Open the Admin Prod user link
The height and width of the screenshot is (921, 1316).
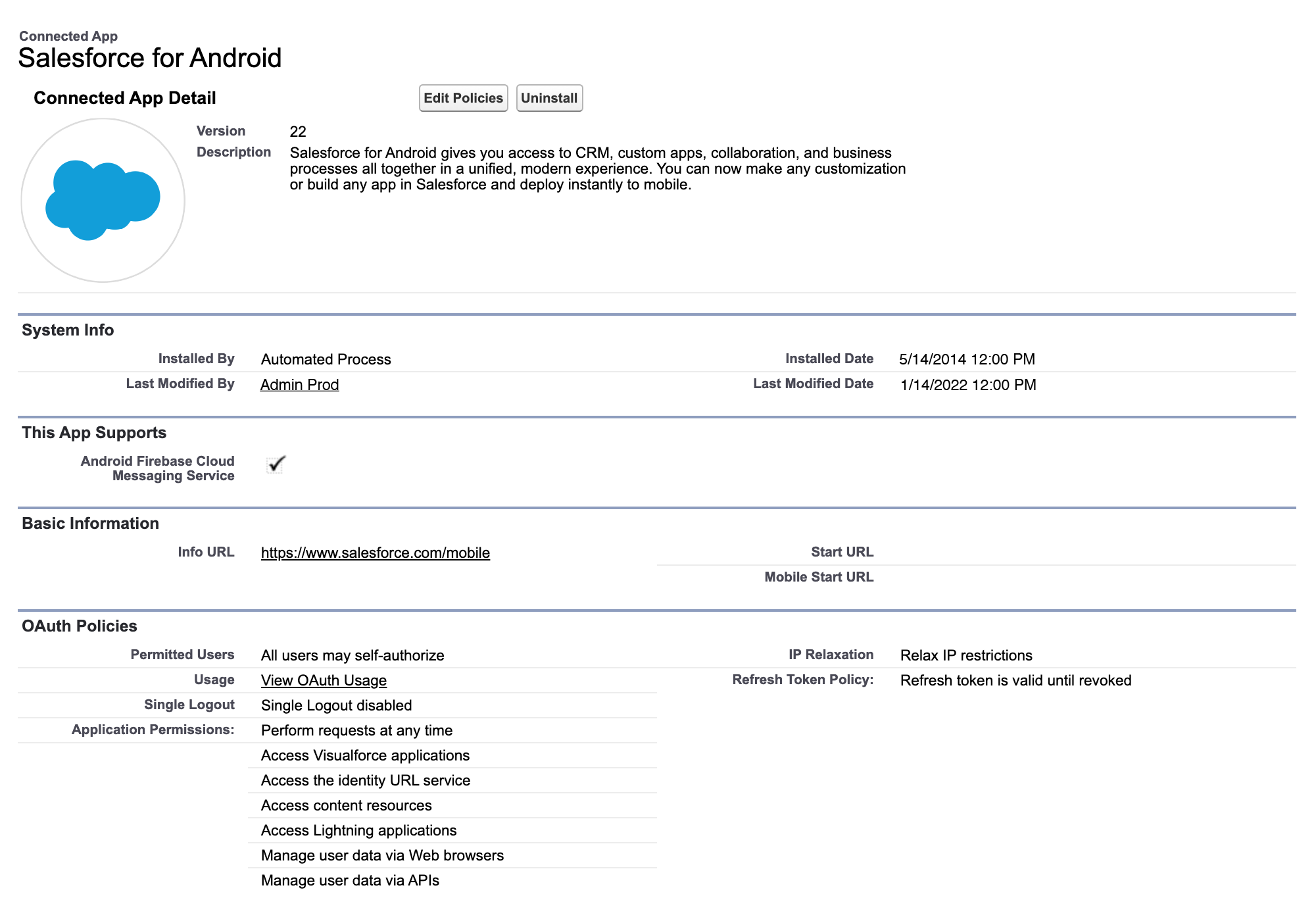coord(299,385)
